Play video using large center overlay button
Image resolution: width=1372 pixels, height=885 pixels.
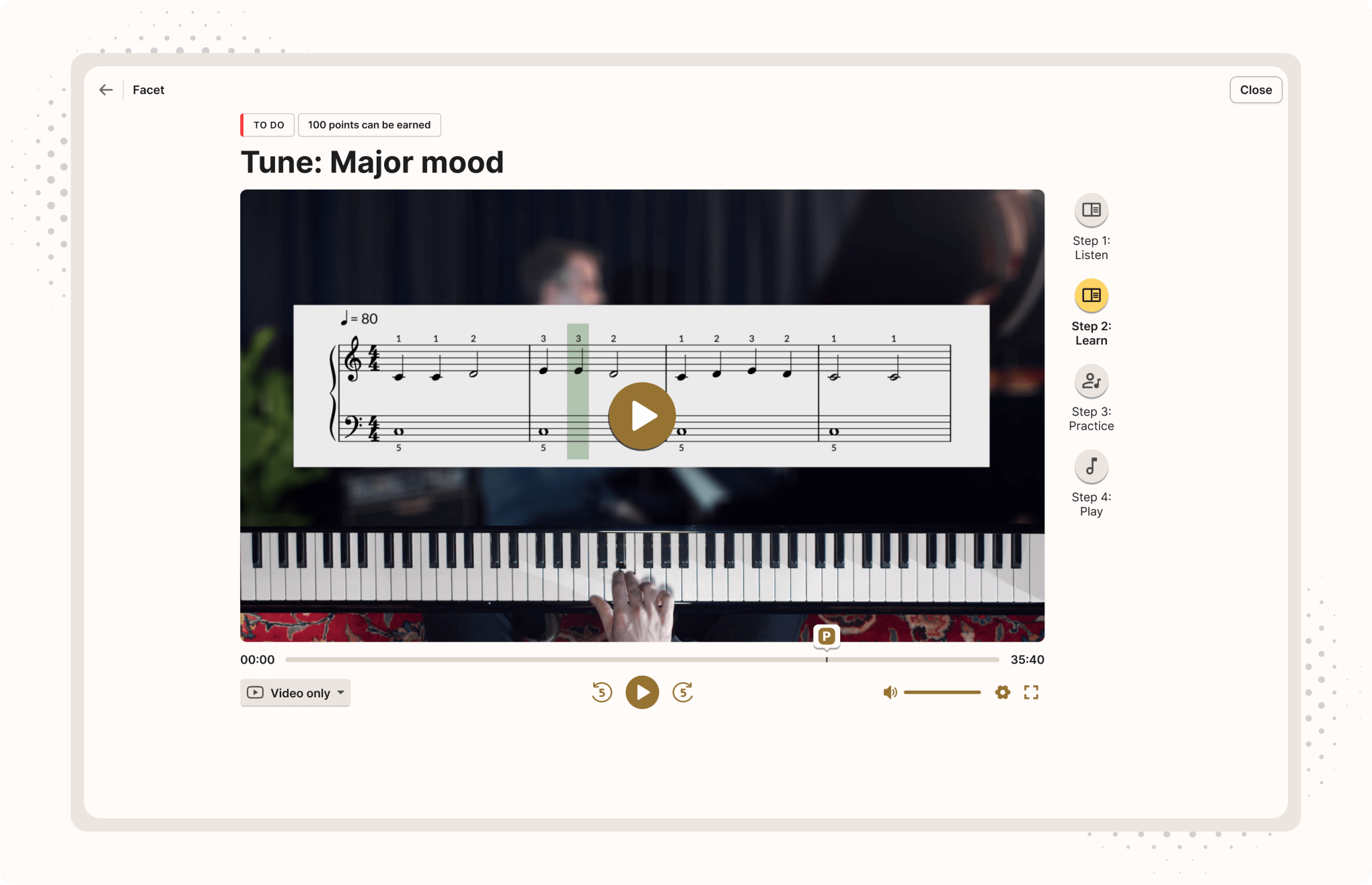coord(642,416)
